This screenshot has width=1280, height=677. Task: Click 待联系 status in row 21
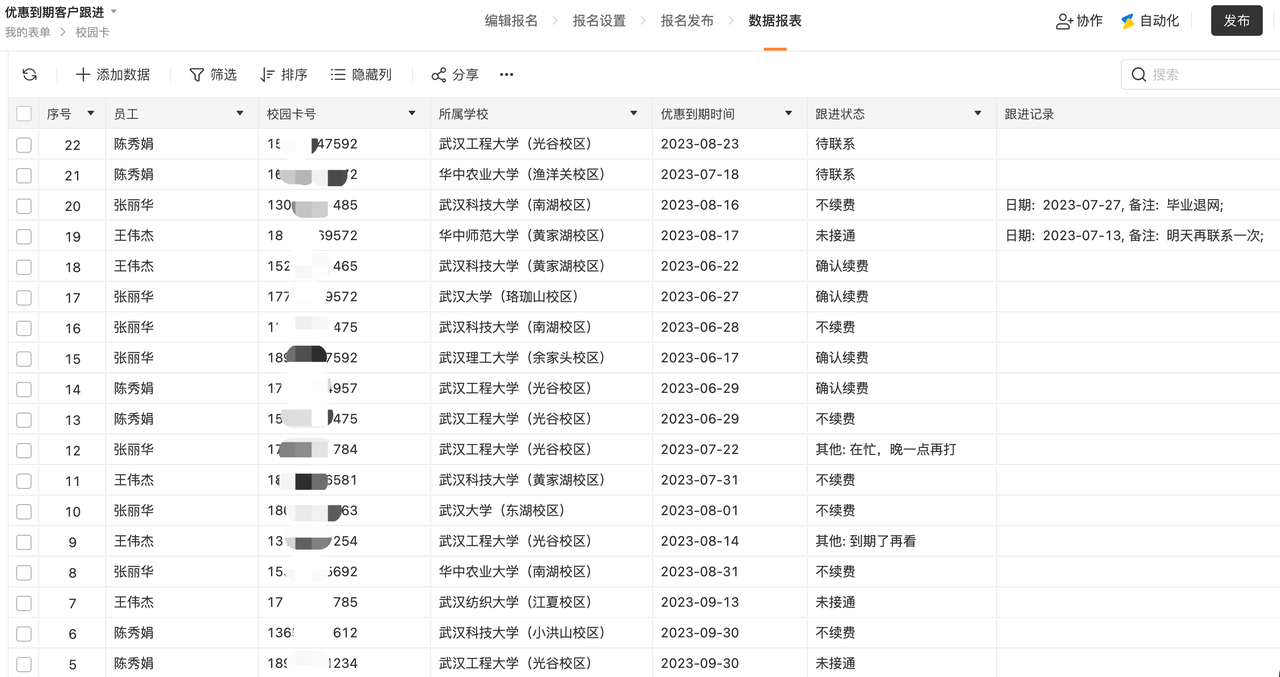(835, 175)
